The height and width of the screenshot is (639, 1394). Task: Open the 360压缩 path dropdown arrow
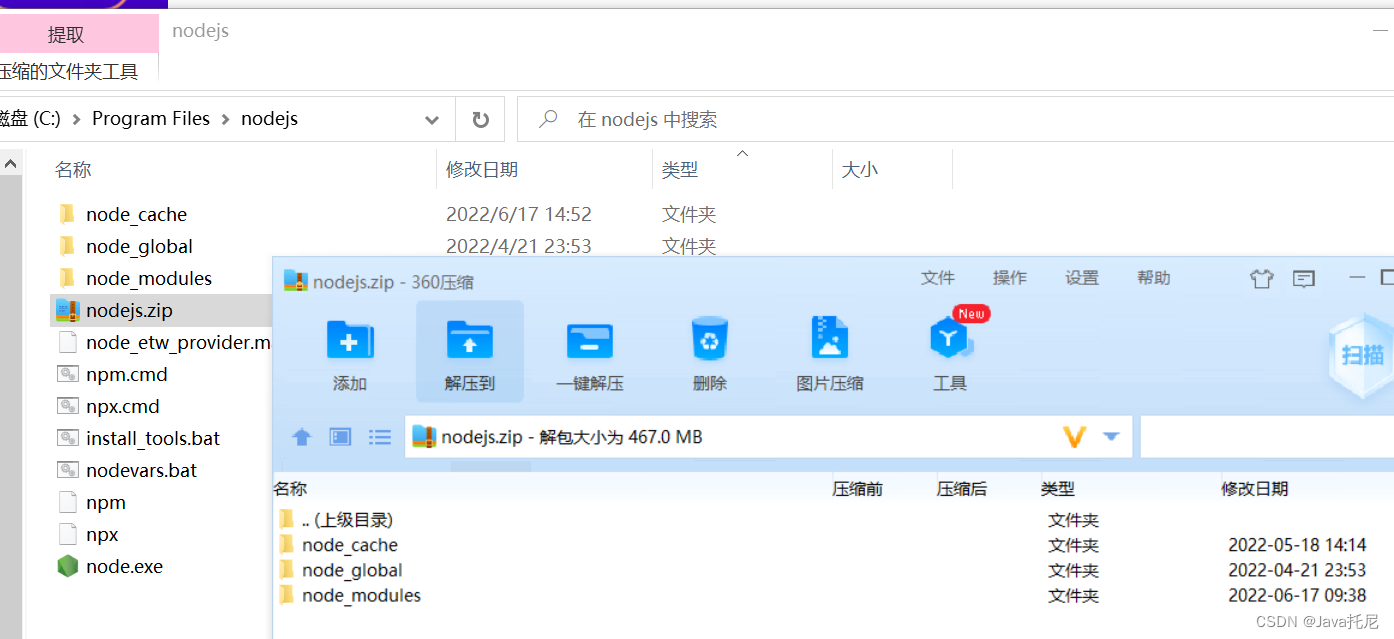[x=1111, y=437]
